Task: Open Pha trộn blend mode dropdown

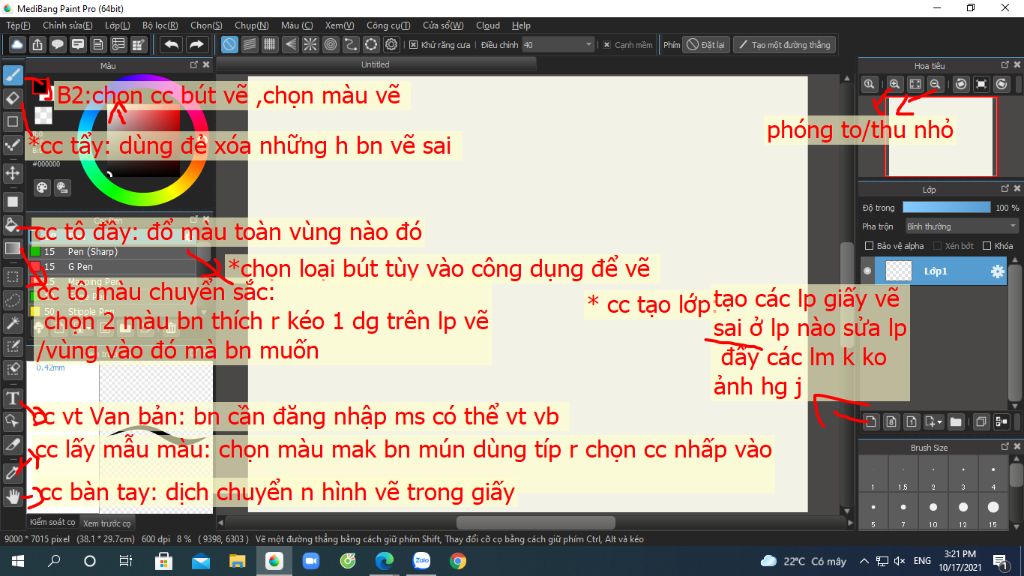Action: [x=961, y=227]
